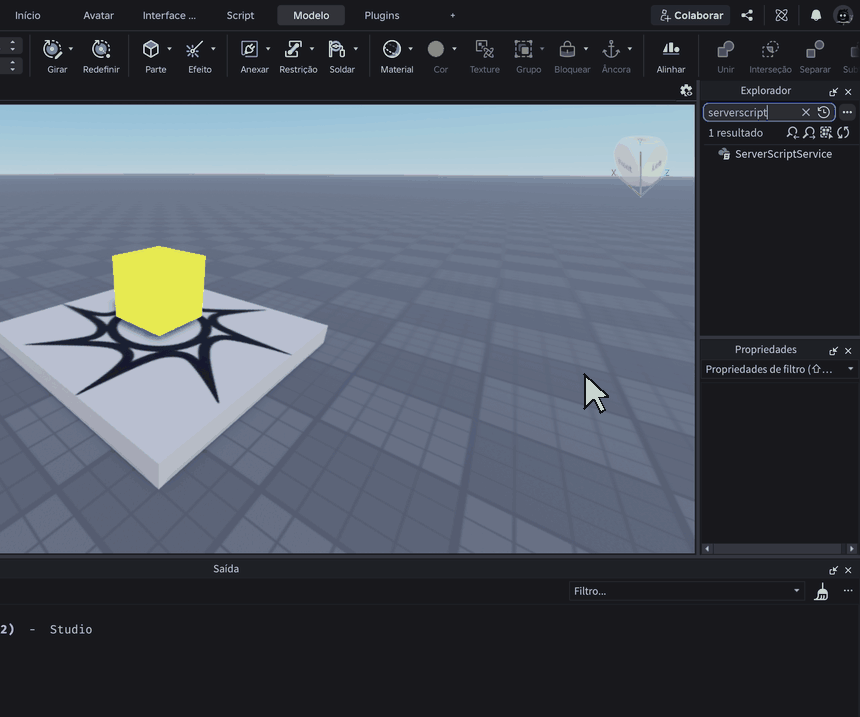Open the notifications bell
The image size is (860, 717).
816,15
